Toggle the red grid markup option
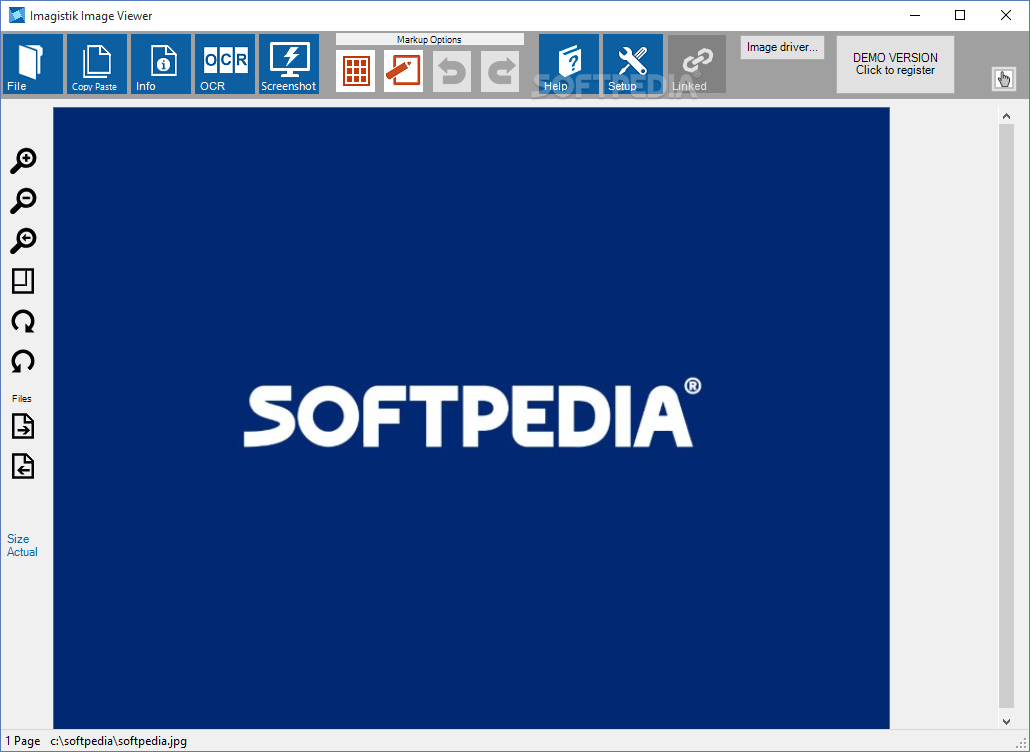1030x752 pixels. [x=355, y=71]
